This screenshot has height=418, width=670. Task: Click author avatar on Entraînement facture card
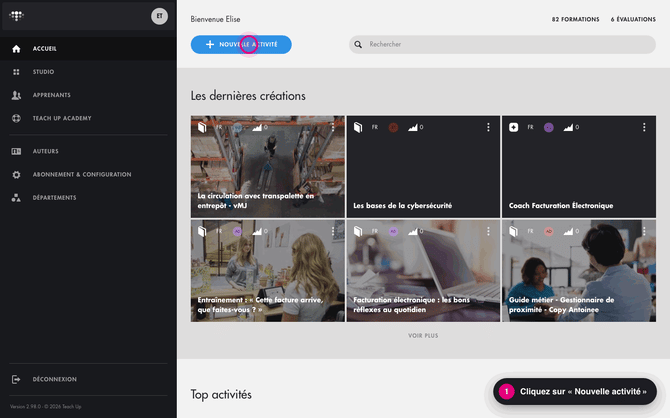coord(237,231)
